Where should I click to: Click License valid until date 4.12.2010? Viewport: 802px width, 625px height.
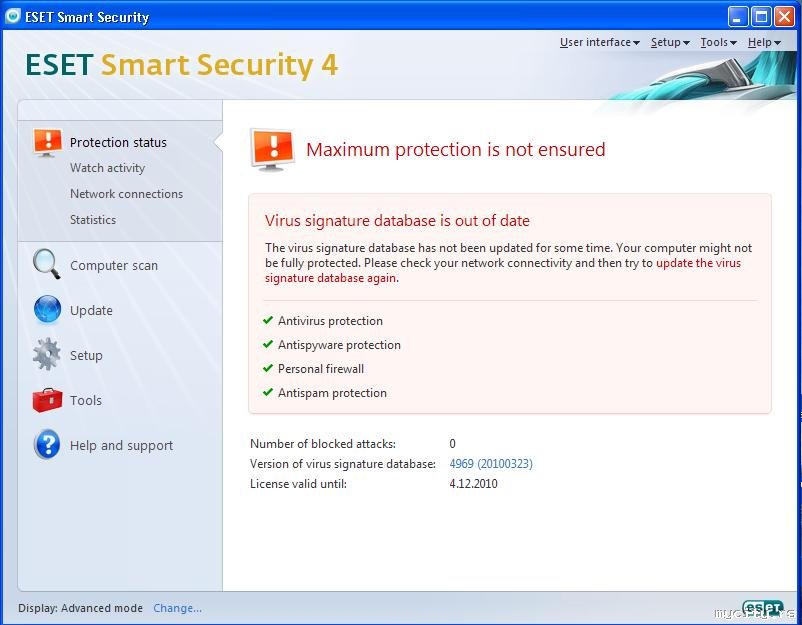tap(473, 483)
